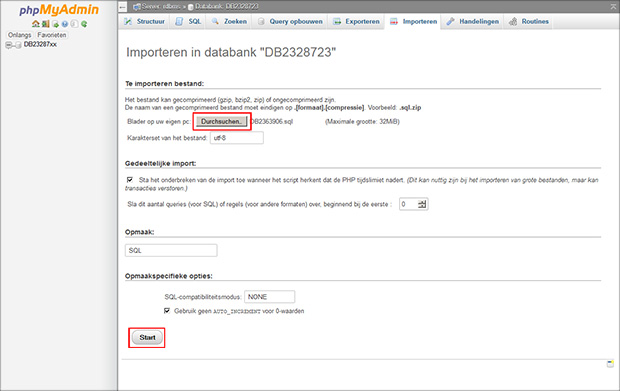Click the database icon beside DB23287xx

pyautogui.click(x=18, y=45)
